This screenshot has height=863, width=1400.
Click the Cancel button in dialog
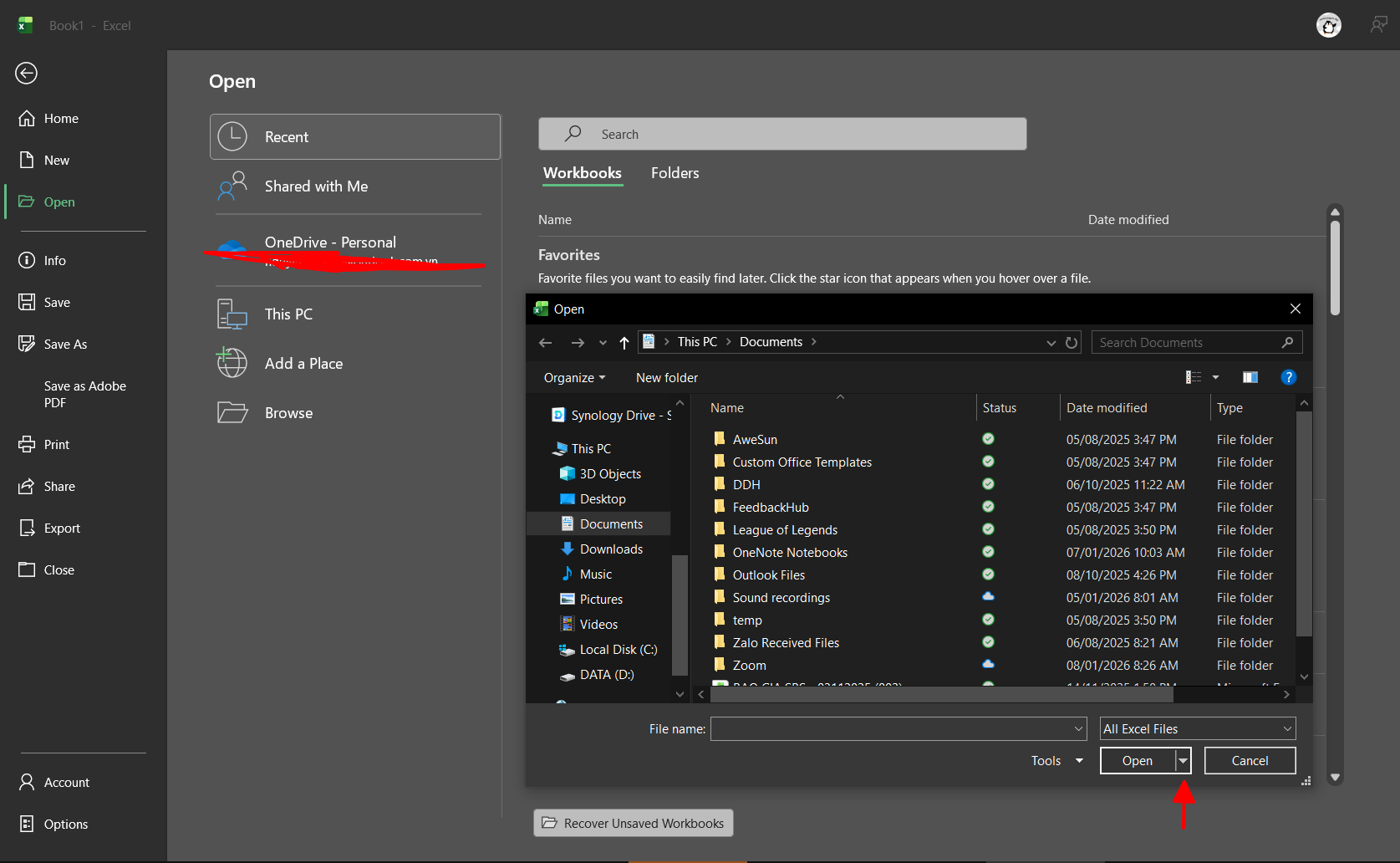[x=1250, y=761]
